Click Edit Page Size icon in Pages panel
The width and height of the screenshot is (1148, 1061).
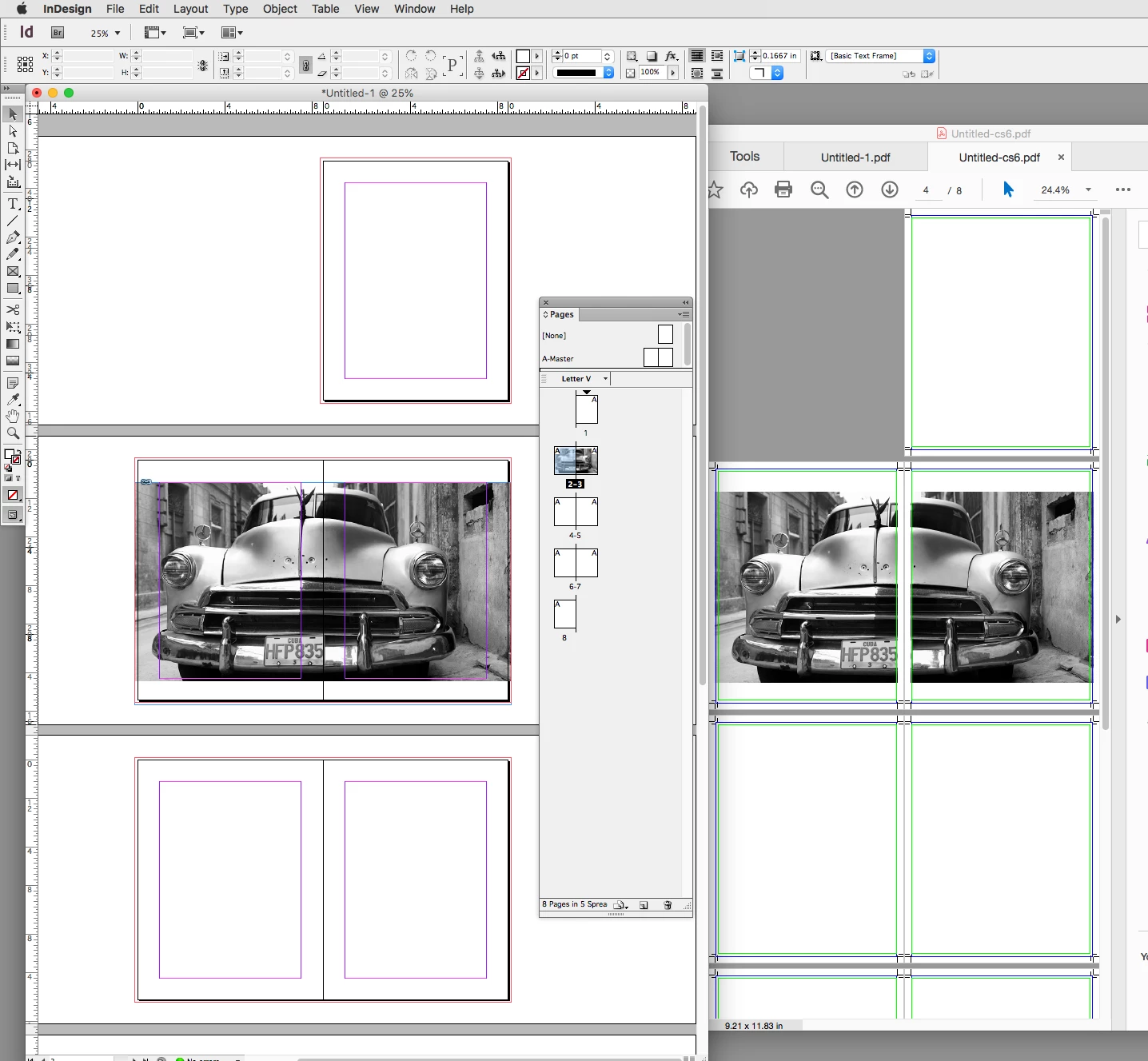pyautogui.click(x=620, y=905)
